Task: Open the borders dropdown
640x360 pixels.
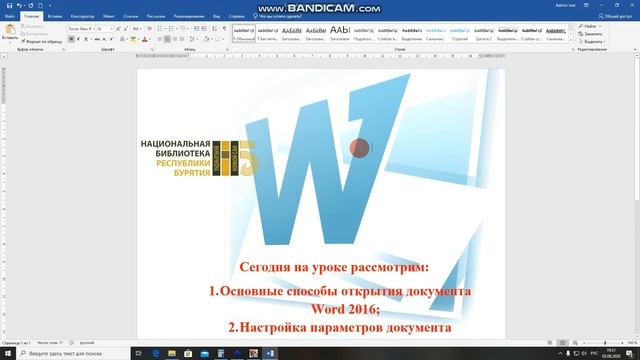Action: click(x=223, y=39)
